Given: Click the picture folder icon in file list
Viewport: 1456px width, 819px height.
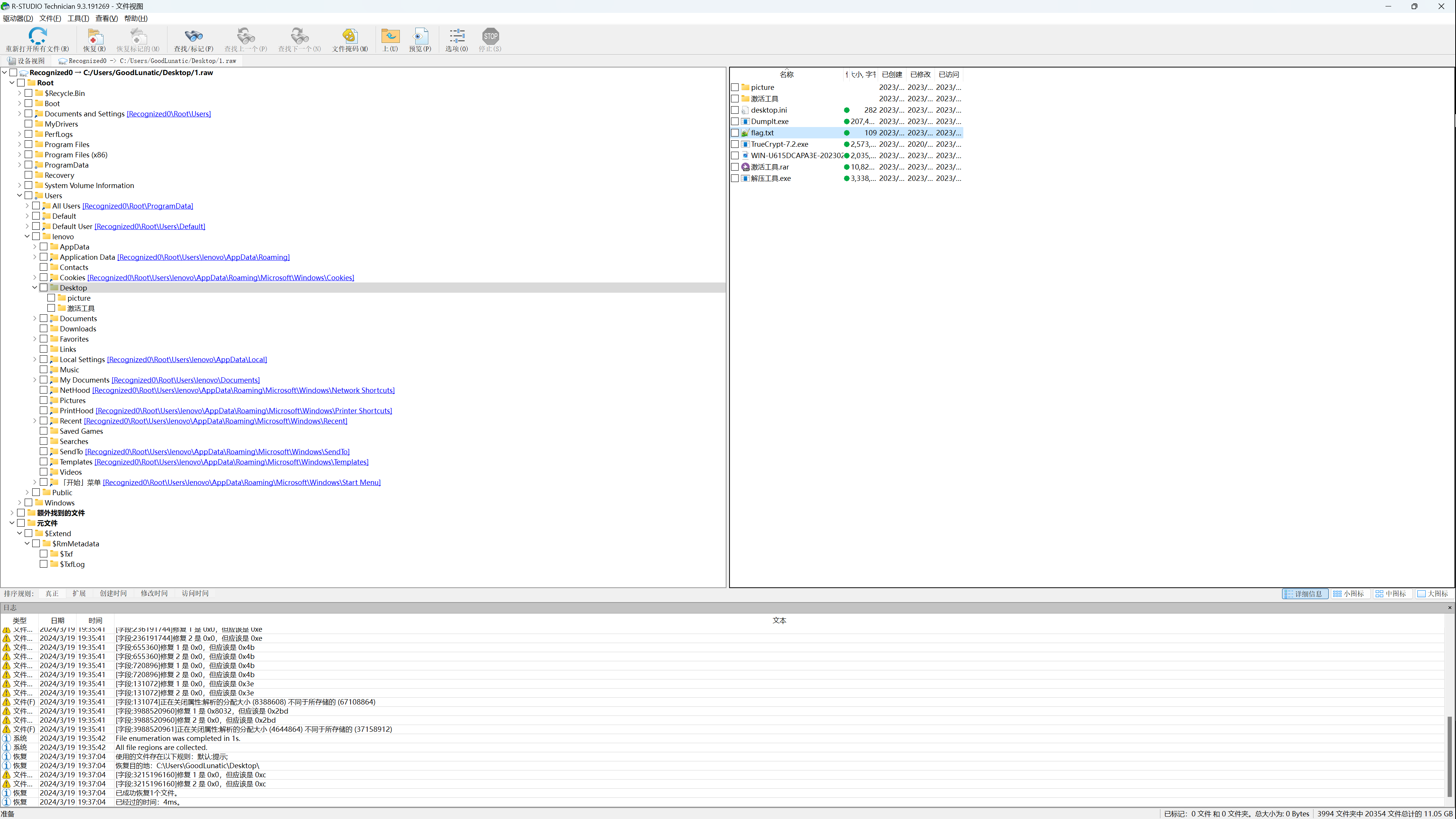Looking at the screenshot, I should (745, 87).
